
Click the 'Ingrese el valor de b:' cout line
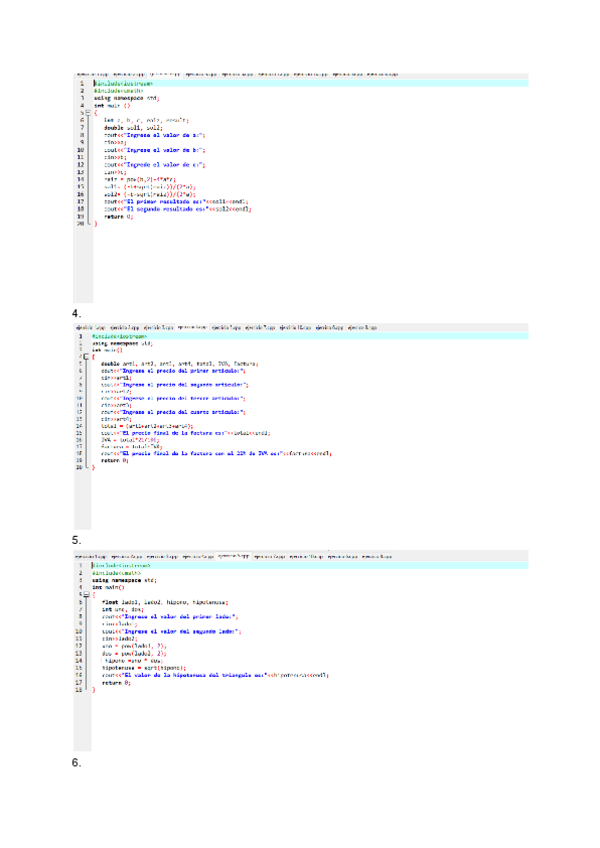pos(155,150)
